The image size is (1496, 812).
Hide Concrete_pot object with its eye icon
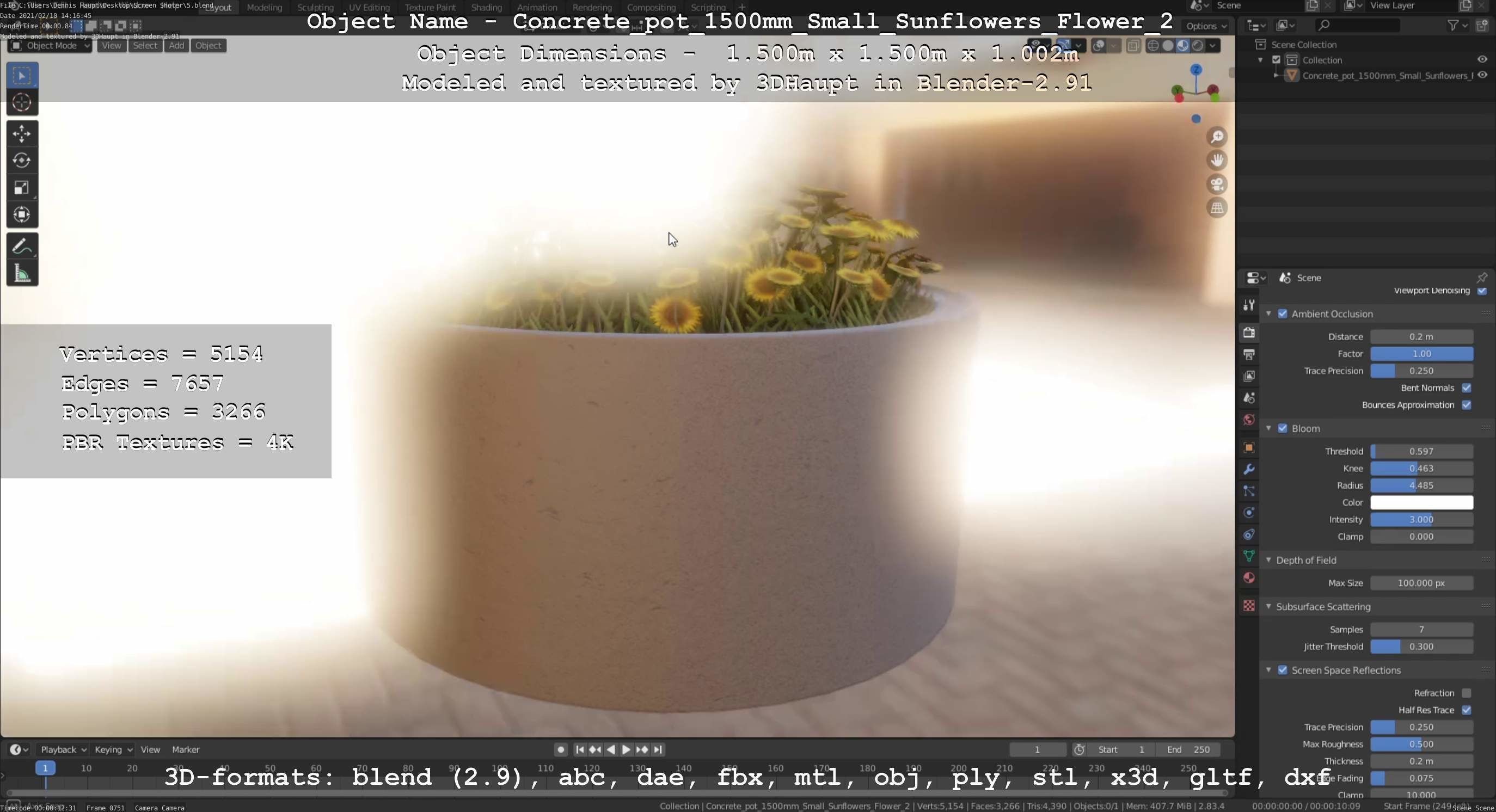pos(1482,76)
